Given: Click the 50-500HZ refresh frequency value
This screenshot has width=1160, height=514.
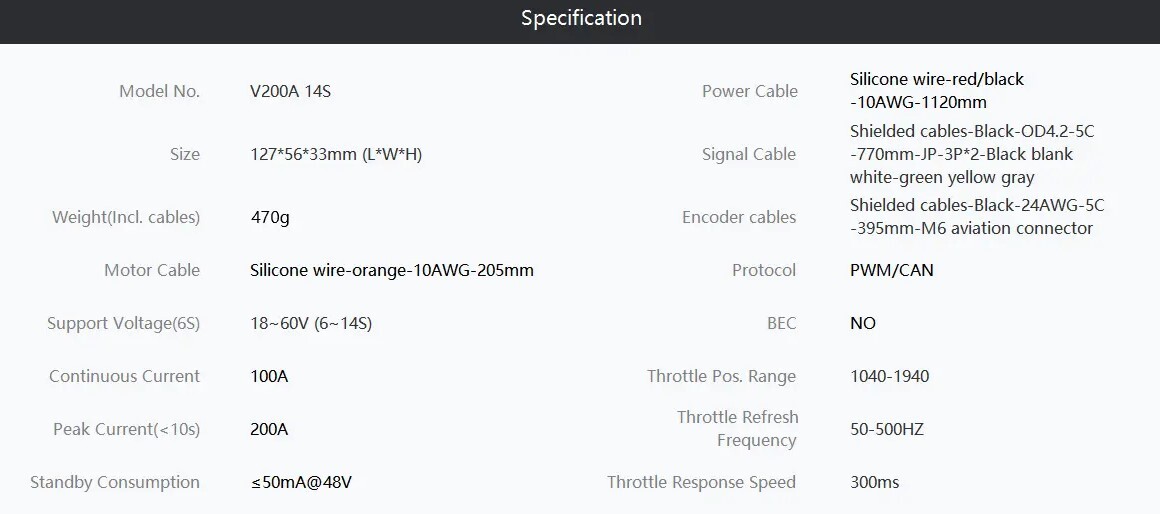Looking at the screenshot, I should tap(887, 430).
